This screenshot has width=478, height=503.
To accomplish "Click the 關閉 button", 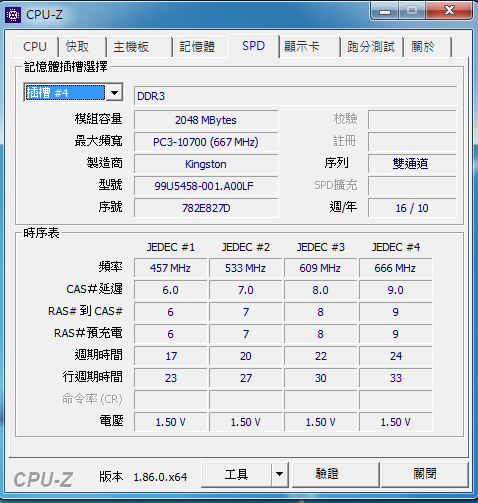I will tap(425, 474).
